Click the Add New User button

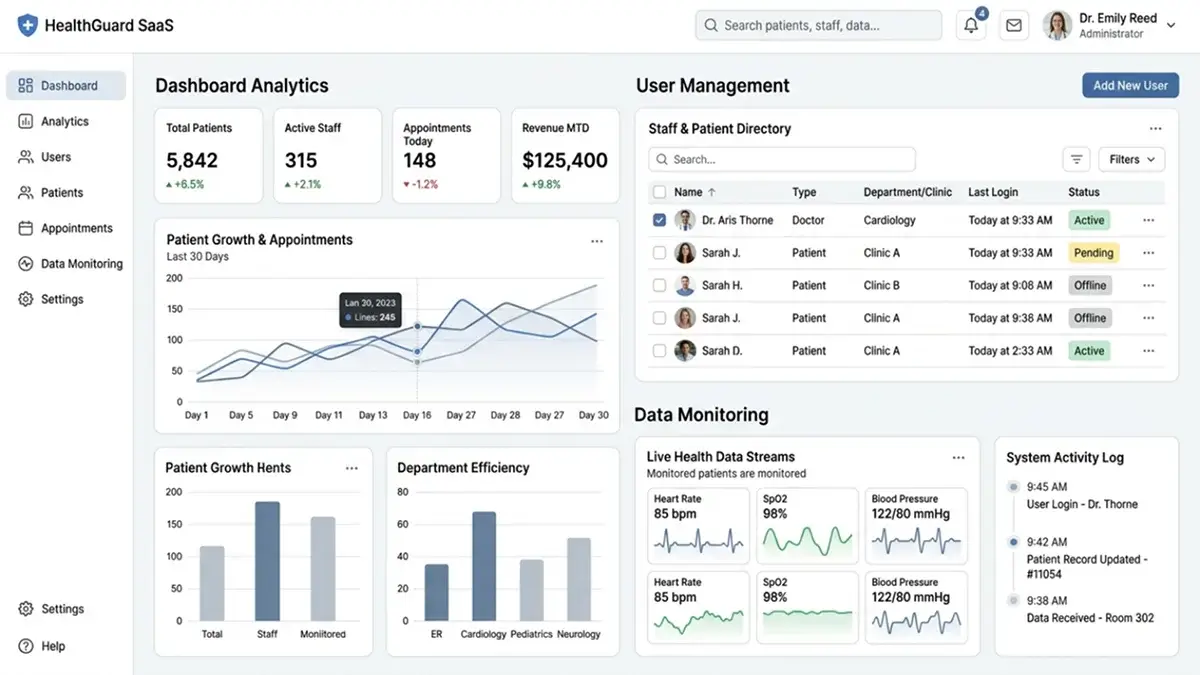tap(1130, 85)
